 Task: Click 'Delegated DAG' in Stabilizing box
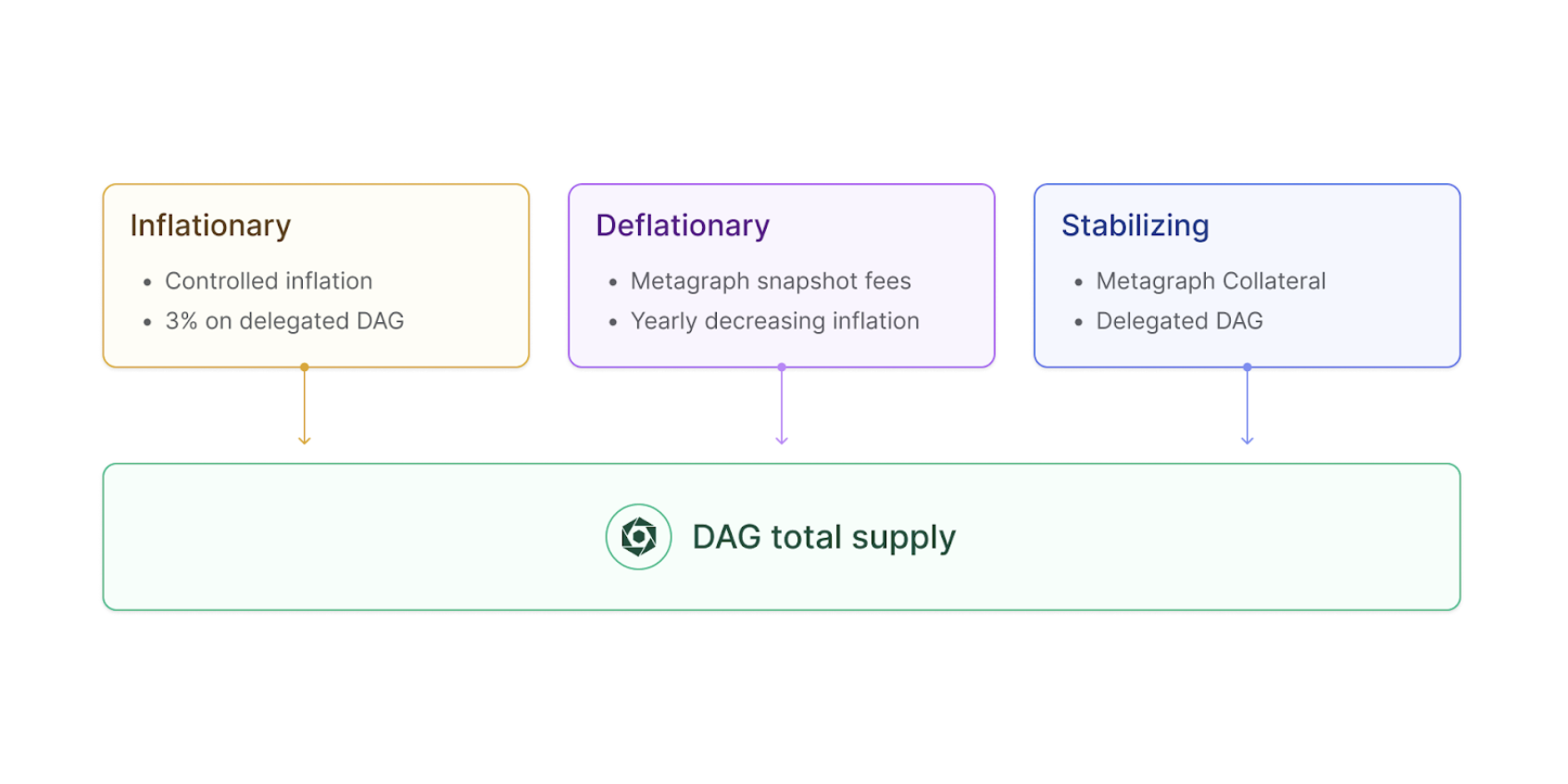pos(1179,321)
